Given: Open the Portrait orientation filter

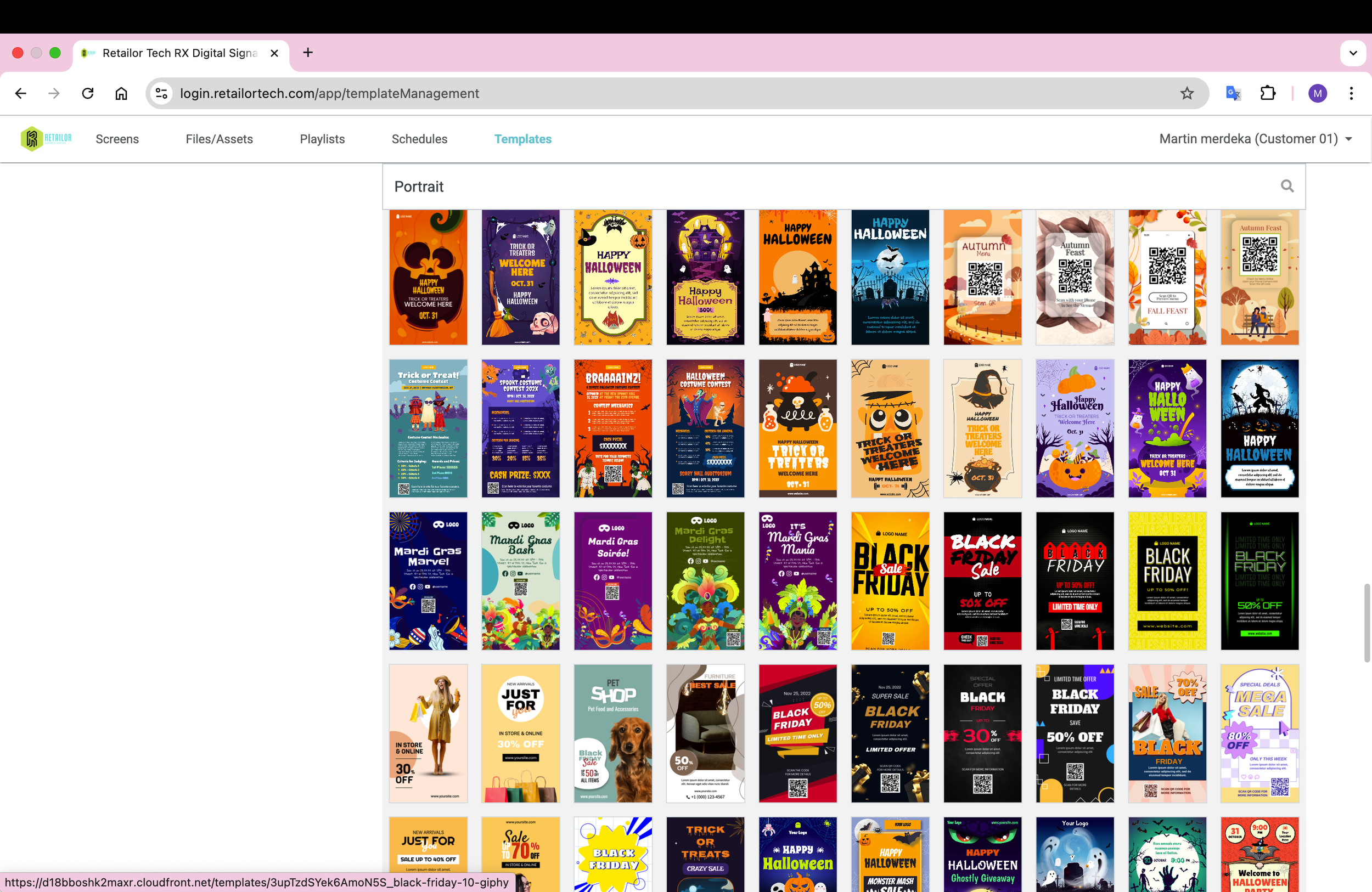Looking at the screenshot, I should (x=419, y=186).
